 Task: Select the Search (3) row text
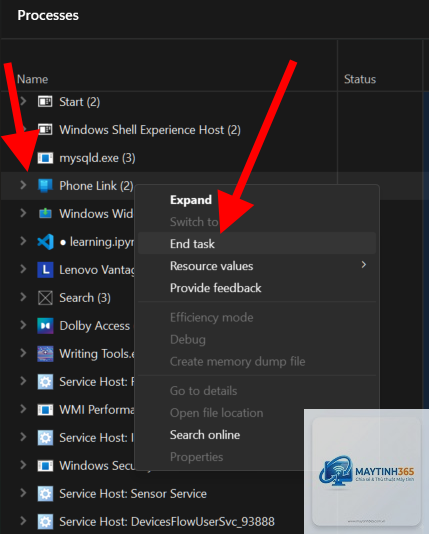point(85,298)
